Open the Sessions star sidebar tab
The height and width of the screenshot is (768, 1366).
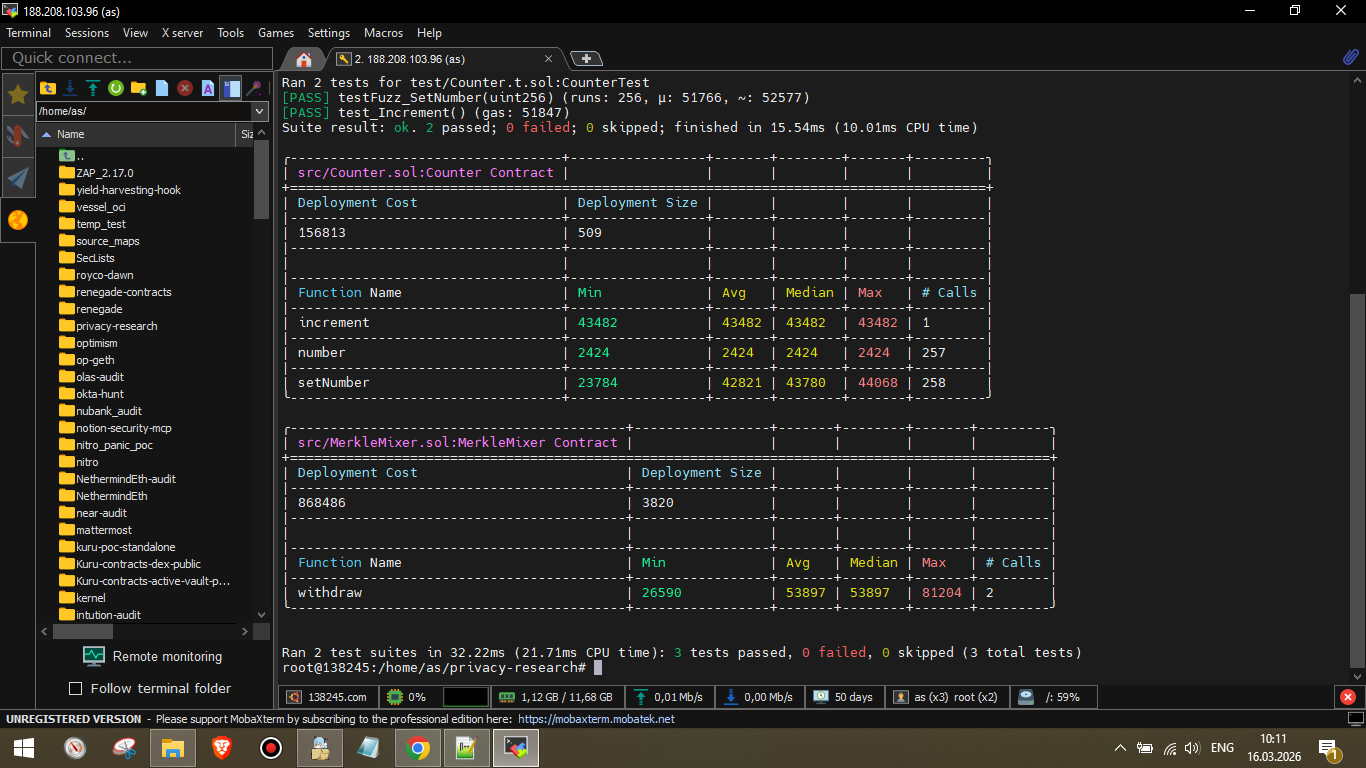pos(18,95)
